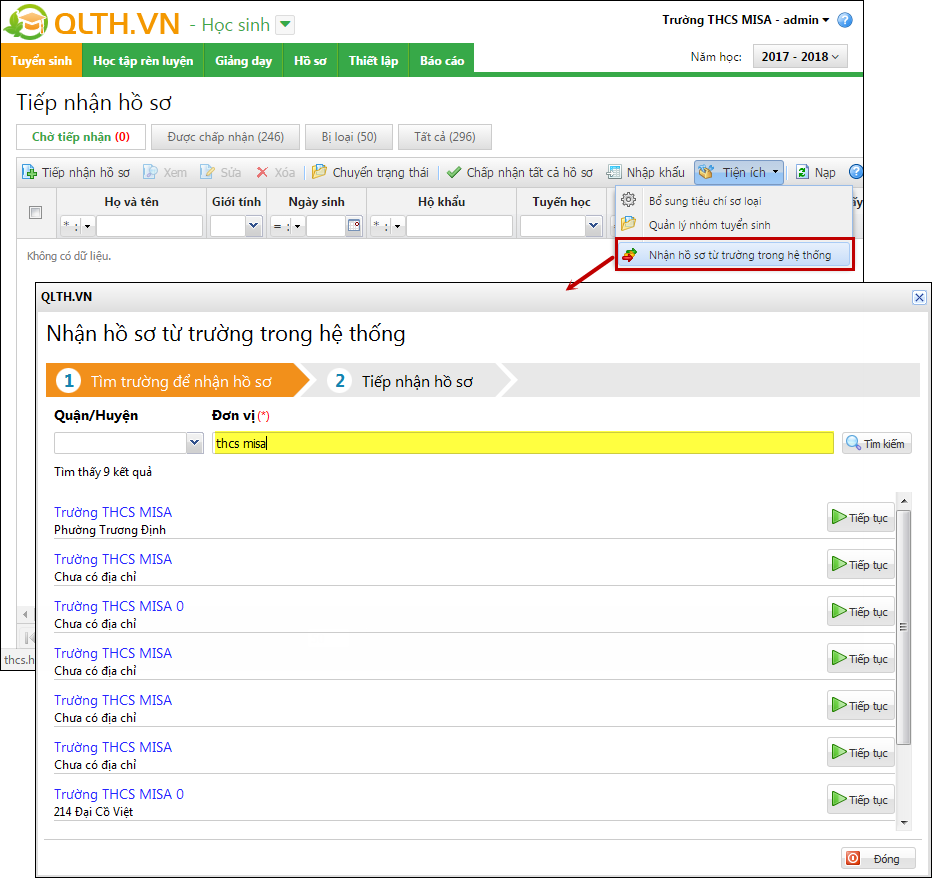Viewport: 934px width, 884px height.
Task: Click the toolbar help icon next to Nạp
Action: click(x=856, y=172)
